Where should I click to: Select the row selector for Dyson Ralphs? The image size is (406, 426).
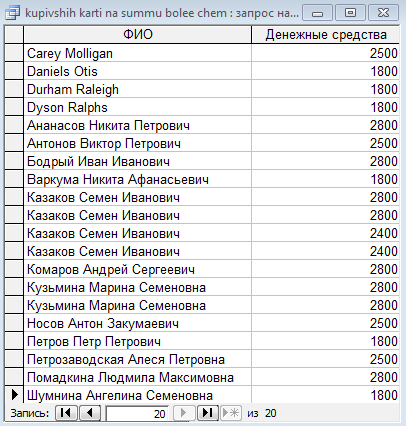(14, 107)
